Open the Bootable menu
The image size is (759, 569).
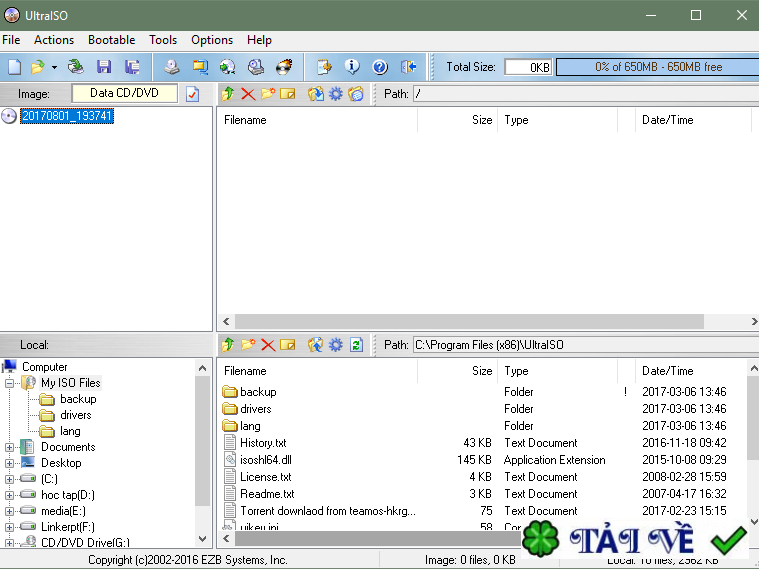(x=111, y=40)
